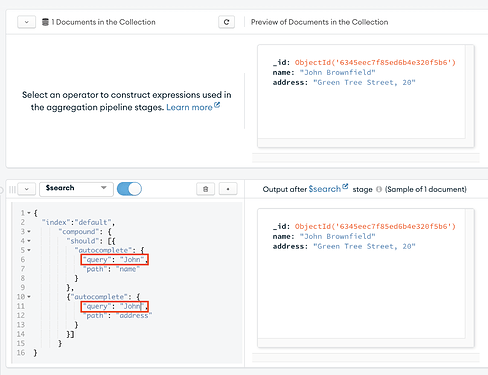Click the bottom strip of the output document card
Image resolution: width=488 pixels, height=375 pixels.
tap(362, 343)
